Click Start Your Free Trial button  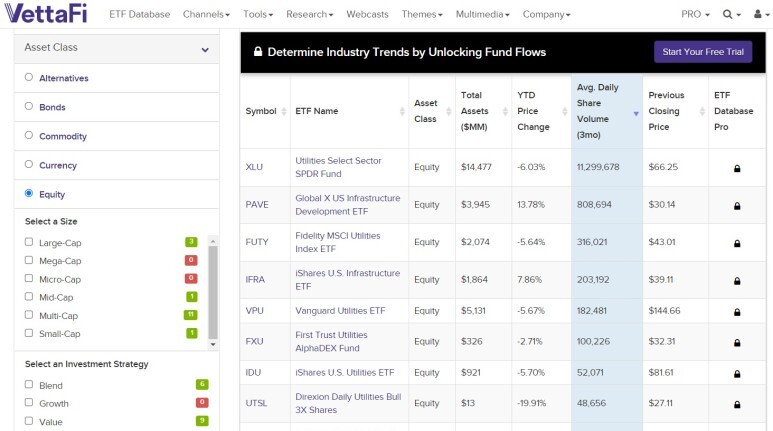point(703,52)
